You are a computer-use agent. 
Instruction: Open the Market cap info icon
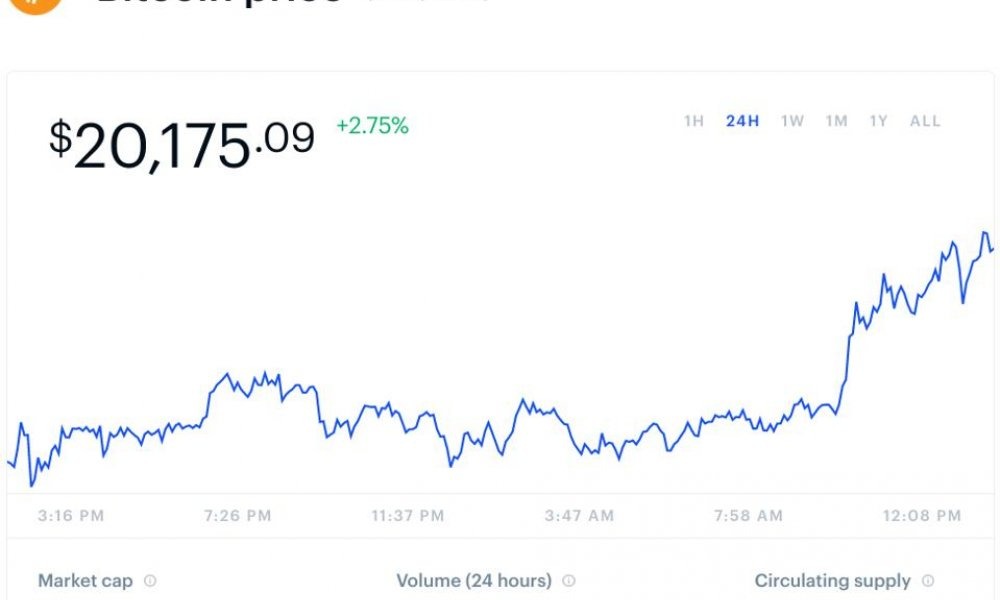(150, 581)
